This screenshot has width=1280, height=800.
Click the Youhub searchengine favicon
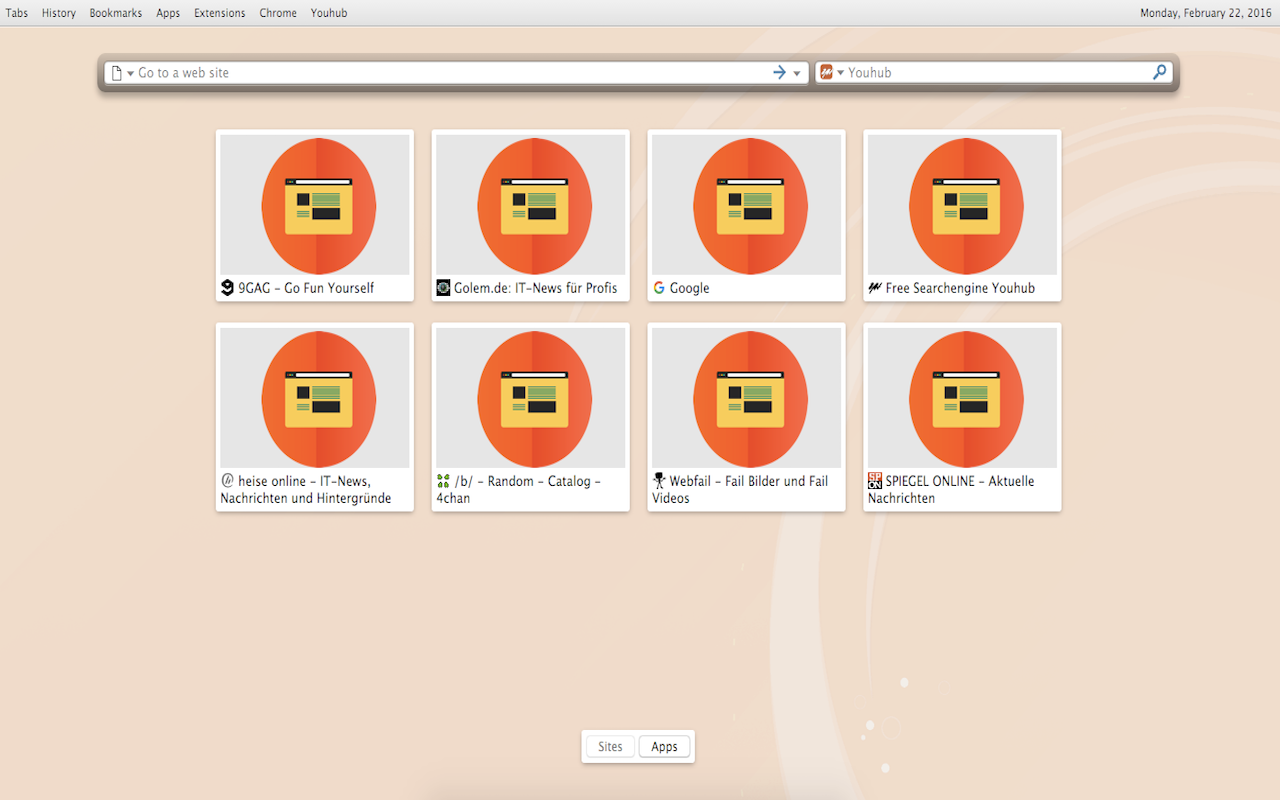(x=875, y=288)
